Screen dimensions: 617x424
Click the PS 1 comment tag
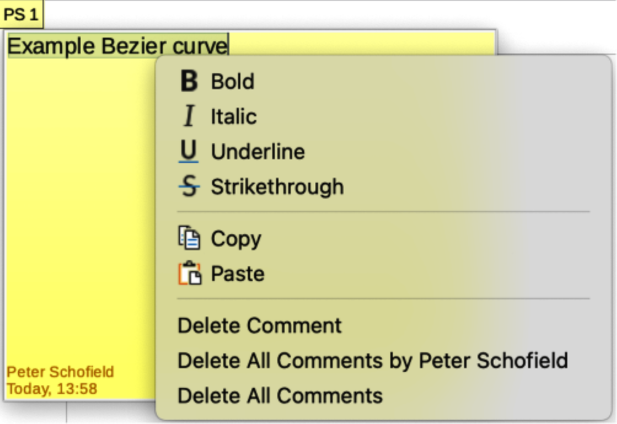pyautogui.click(x=21, y=14)
